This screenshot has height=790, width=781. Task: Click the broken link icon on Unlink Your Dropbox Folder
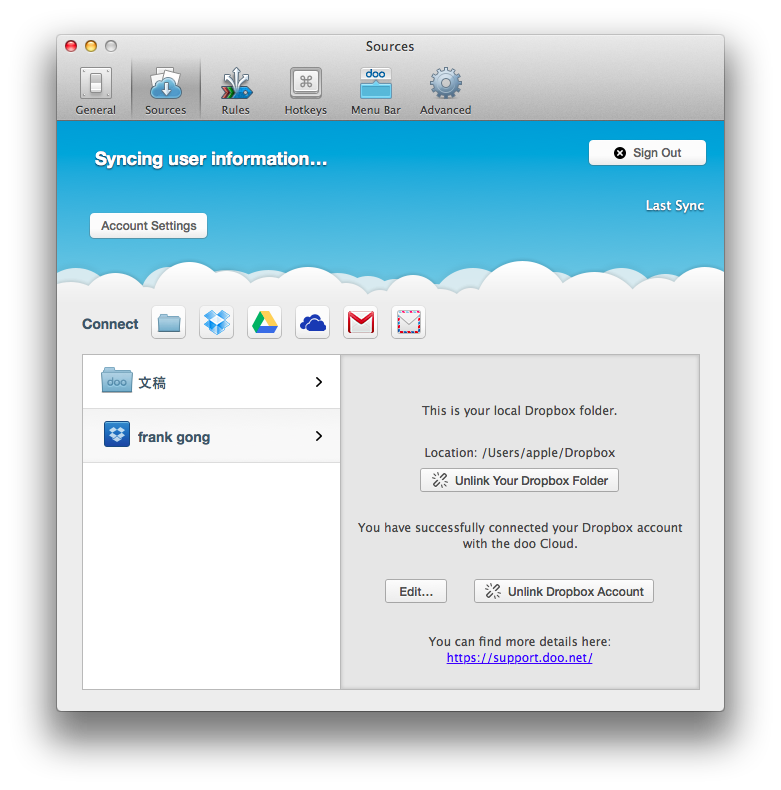click(x=440, y=480)
